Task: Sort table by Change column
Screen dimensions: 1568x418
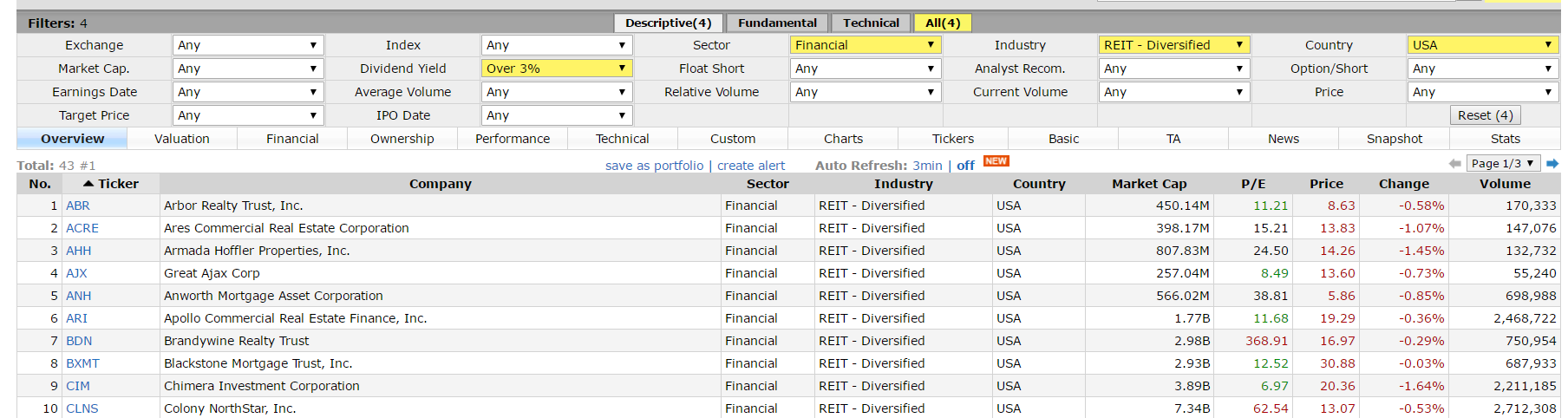Action: click(1404, 184)
